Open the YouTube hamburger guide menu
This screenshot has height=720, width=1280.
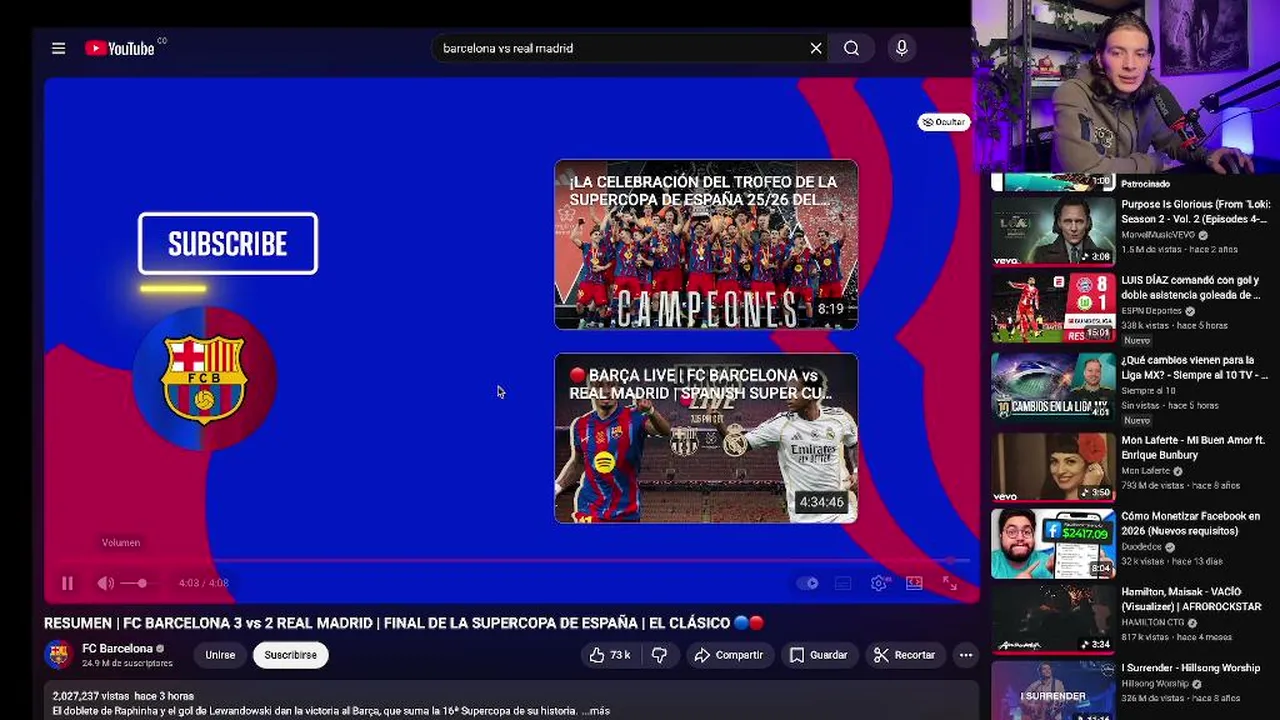coord(58,48)
